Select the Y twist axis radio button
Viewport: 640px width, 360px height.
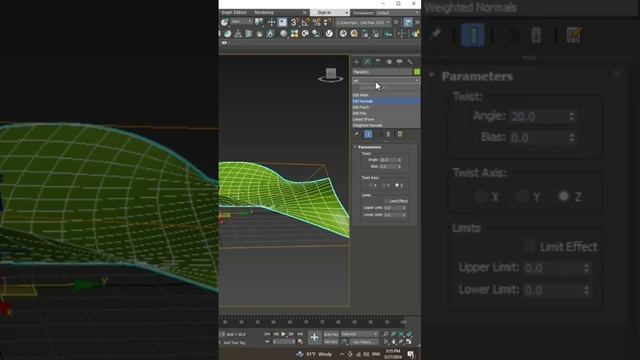click(384, 185)
